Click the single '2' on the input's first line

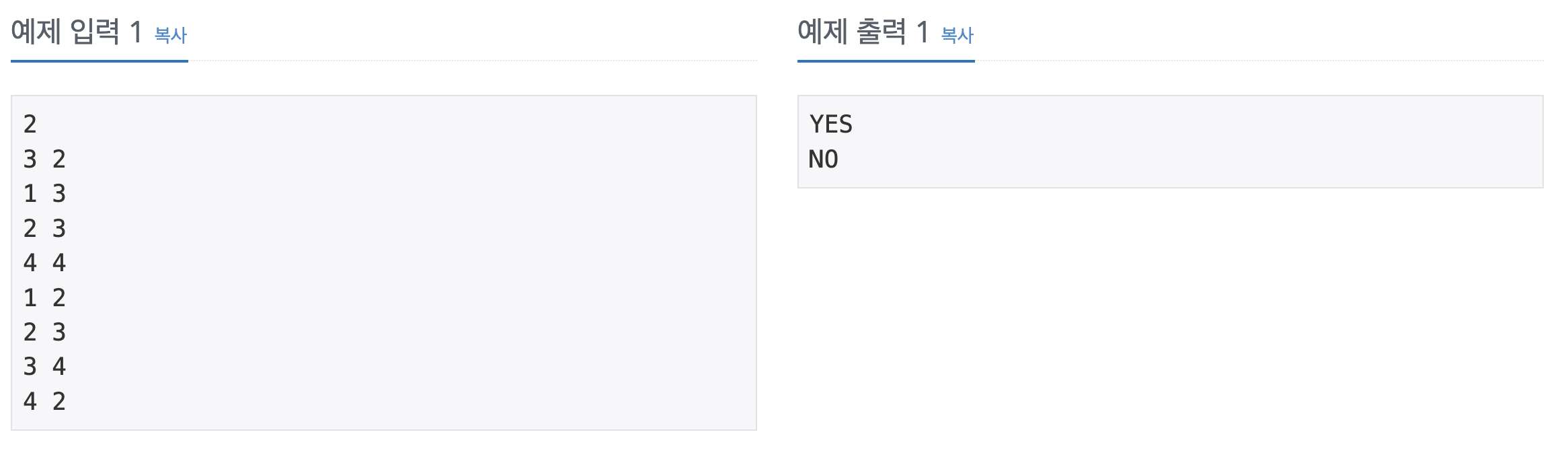pyautogui.click(x=30, y=125)
